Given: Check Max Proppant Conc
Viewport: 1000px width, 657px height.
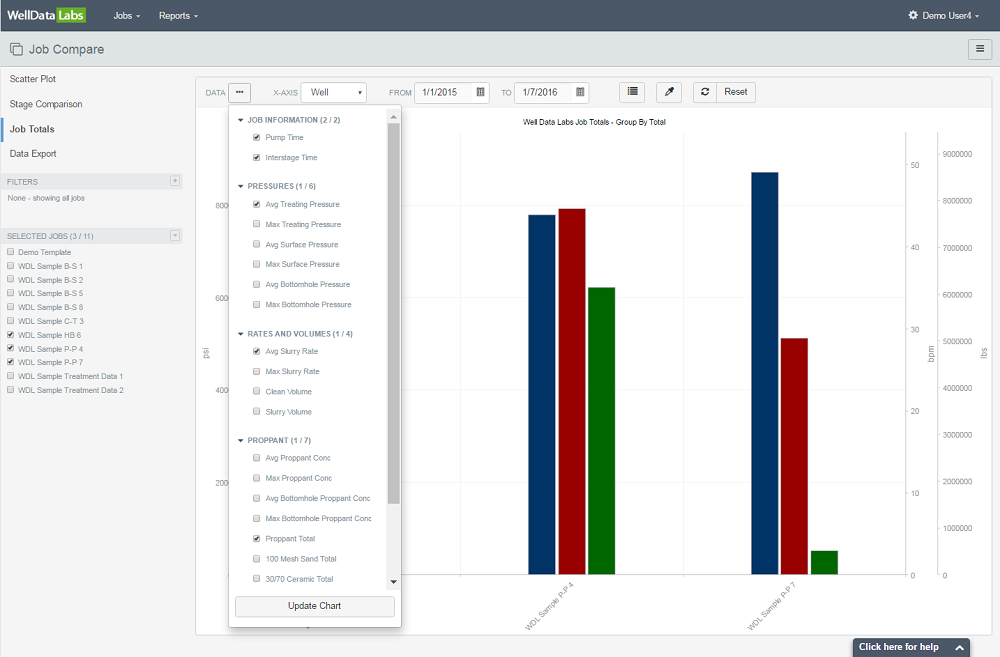Looking at the screenshot, I should (256, 478).
